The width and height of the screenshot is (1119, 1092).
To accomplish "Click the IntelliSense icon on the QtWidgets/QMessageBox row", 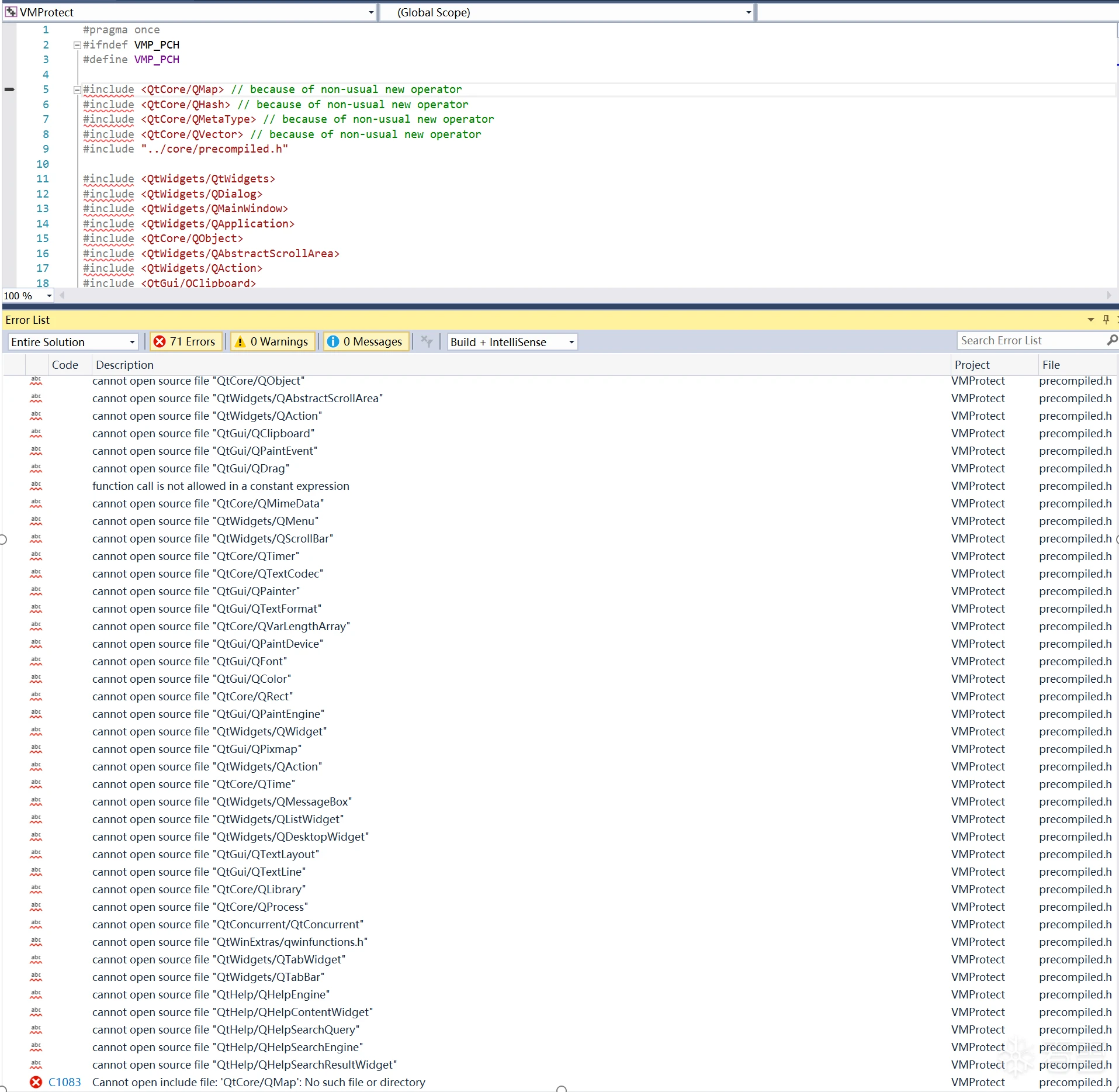I will click(36, 801).
